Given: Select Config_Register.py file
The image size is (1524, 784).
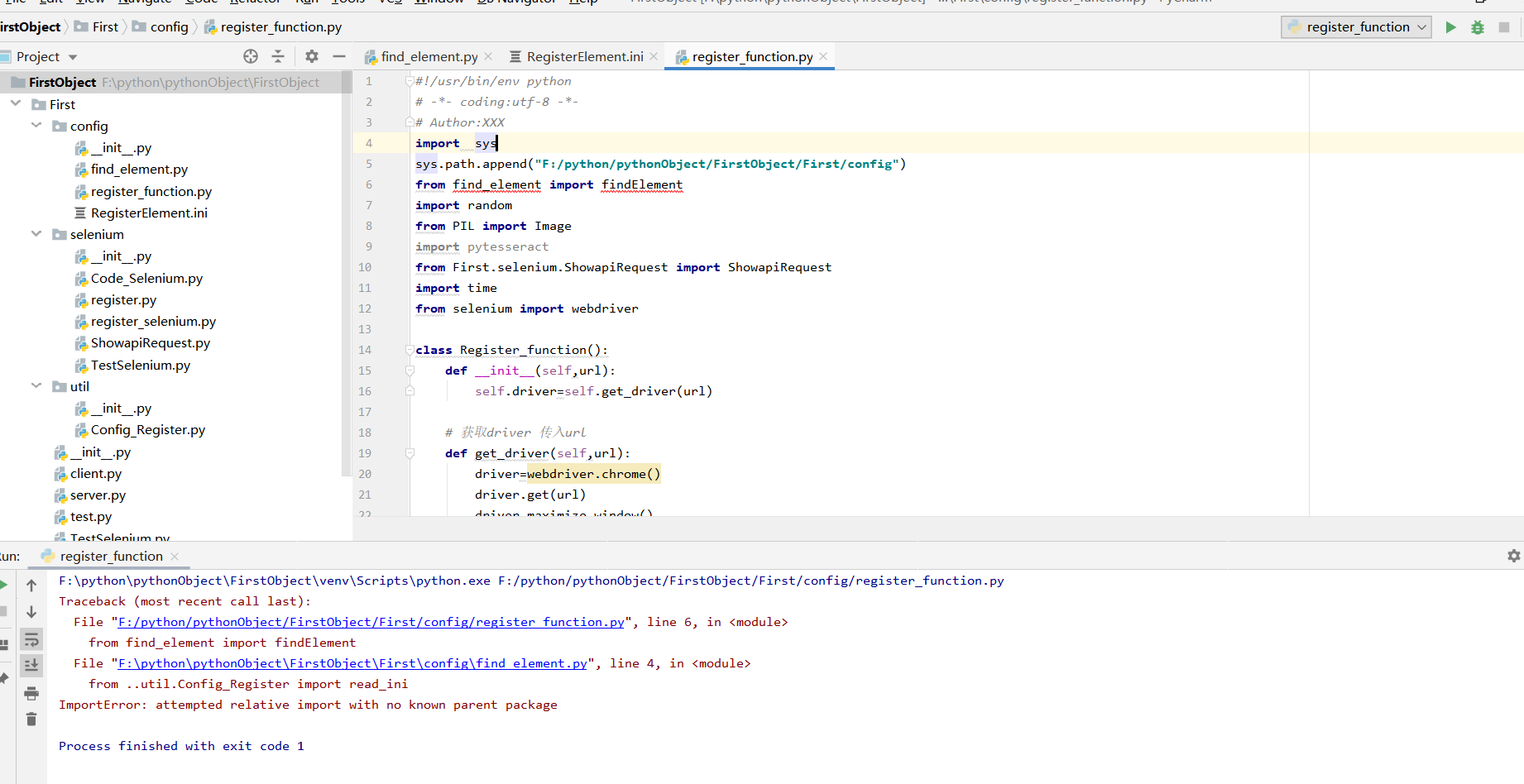Looking at the screenshot, I should (147, 429).
